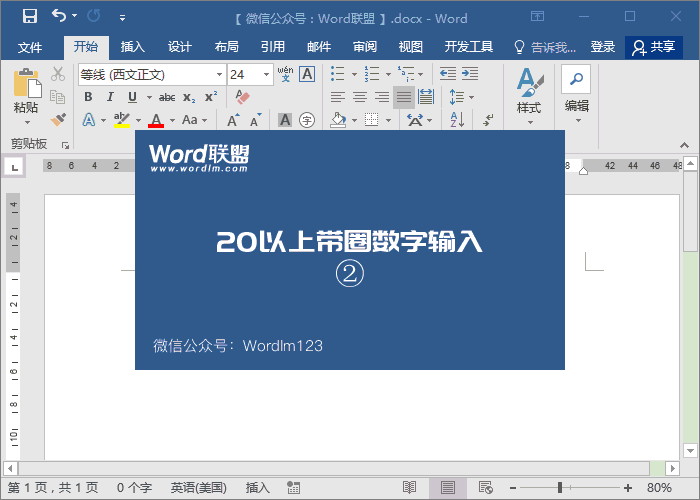700x500 pixels.
Task: Apply yellow text highlight color
Action: (x=121, y=120)
